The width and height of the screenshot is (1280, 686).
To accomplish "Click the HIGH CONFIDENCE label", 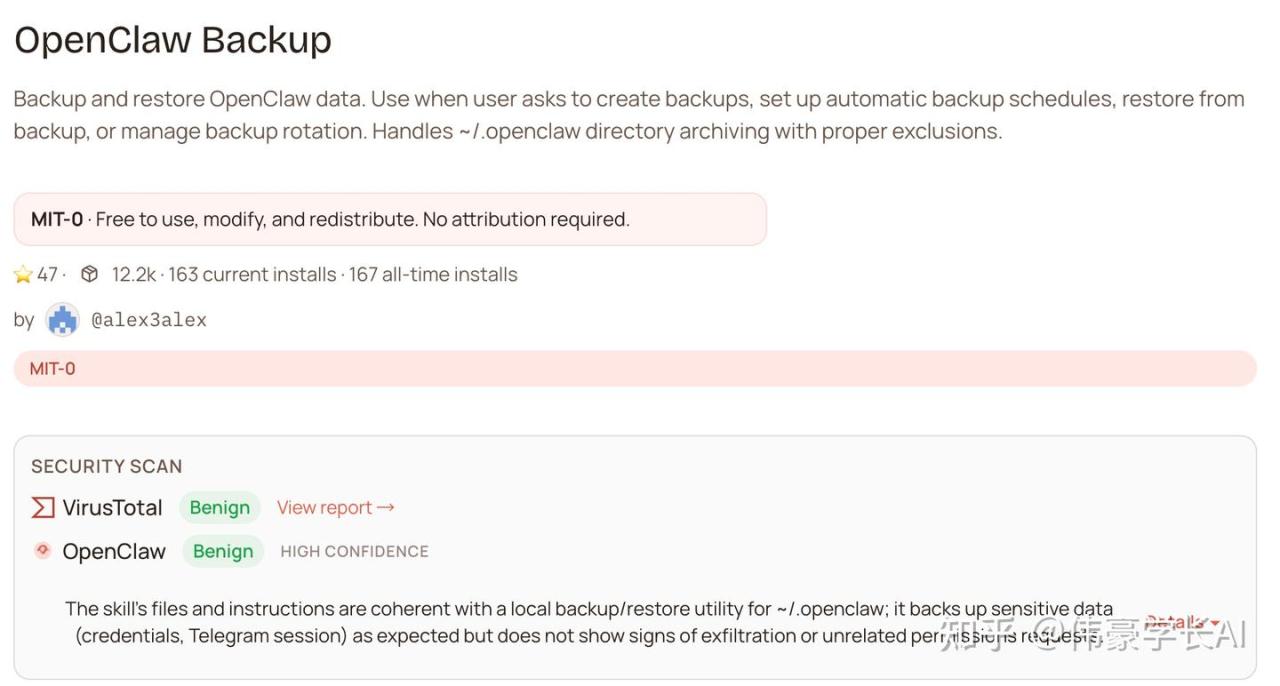I will [x=354, y=551].
